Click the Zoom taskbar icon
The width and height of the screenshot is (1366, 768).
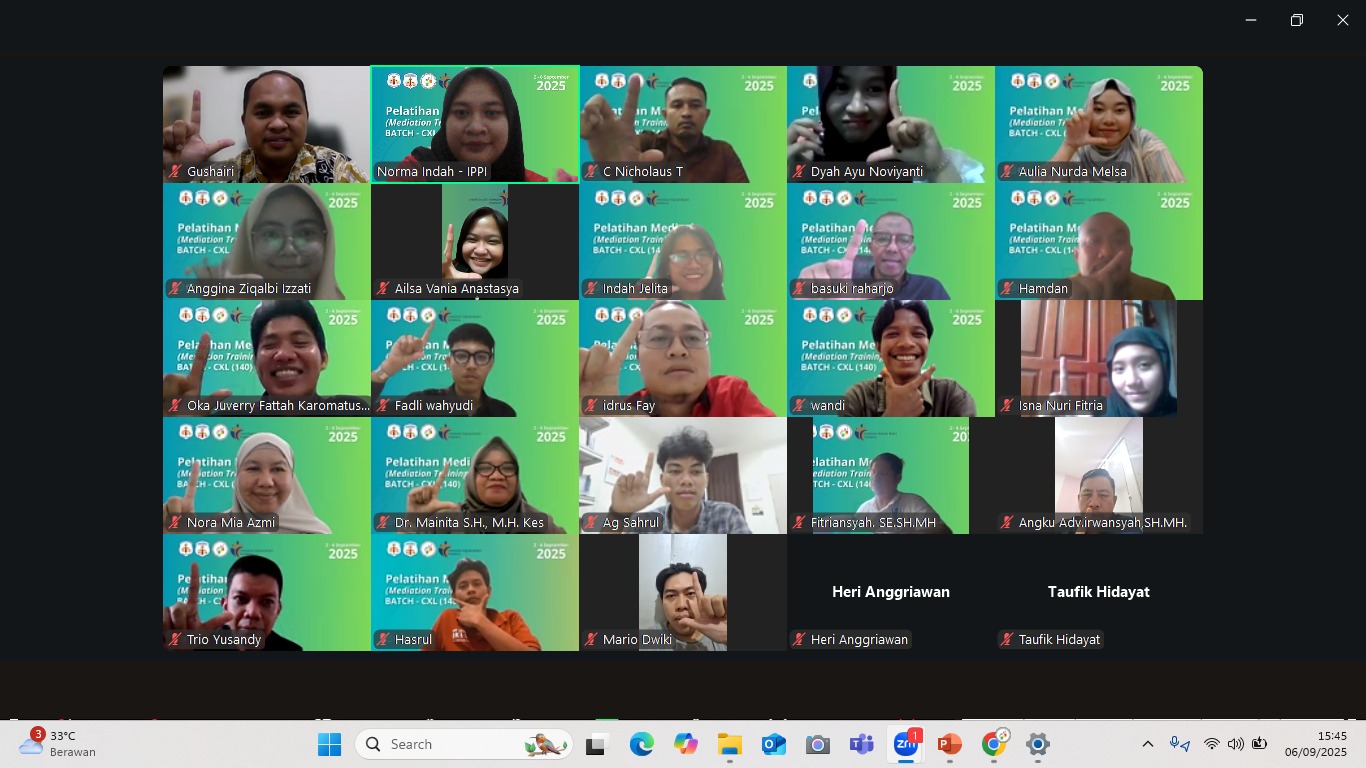906,744
